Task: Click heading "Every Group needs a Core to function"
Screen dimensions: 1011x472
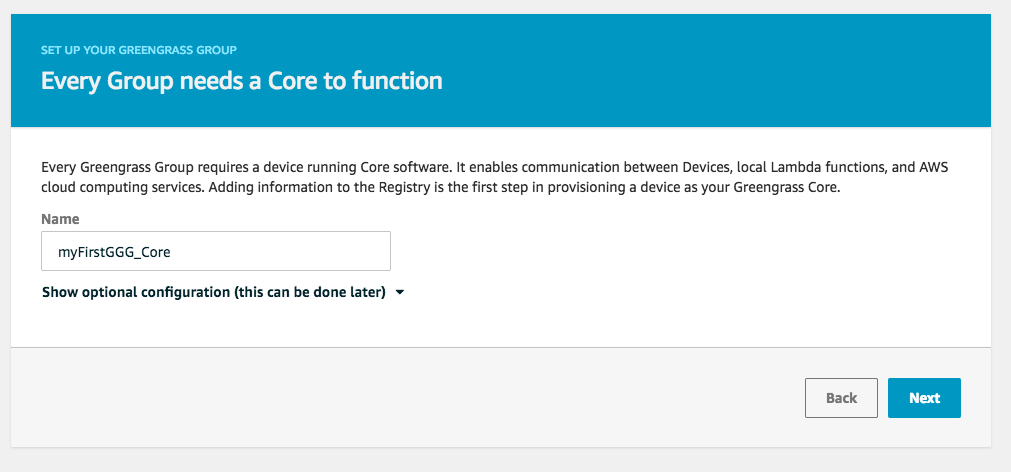Action: 241,80
